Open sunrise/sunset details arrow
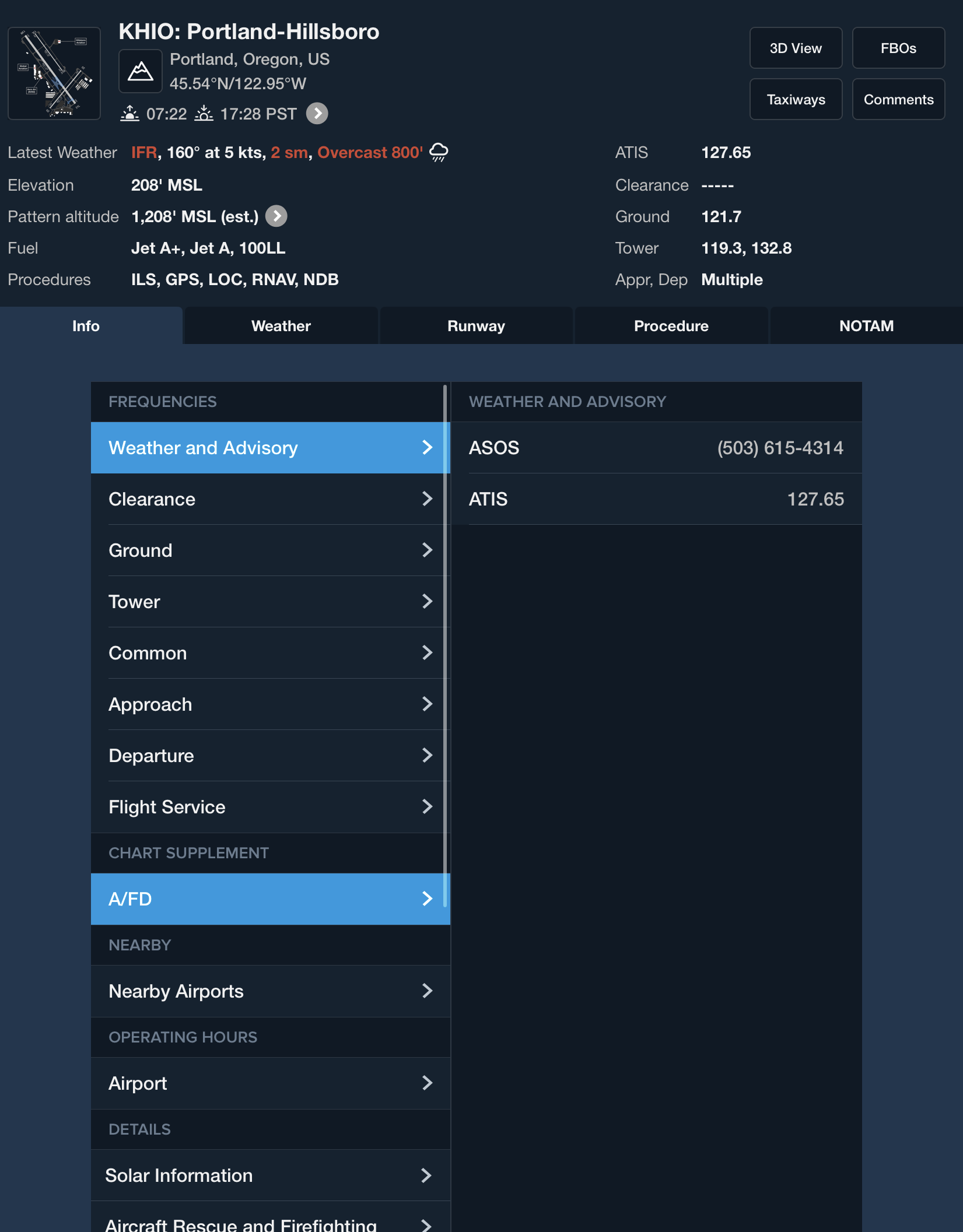This screenshot has height=1232, width=963. tap(317, 114)
